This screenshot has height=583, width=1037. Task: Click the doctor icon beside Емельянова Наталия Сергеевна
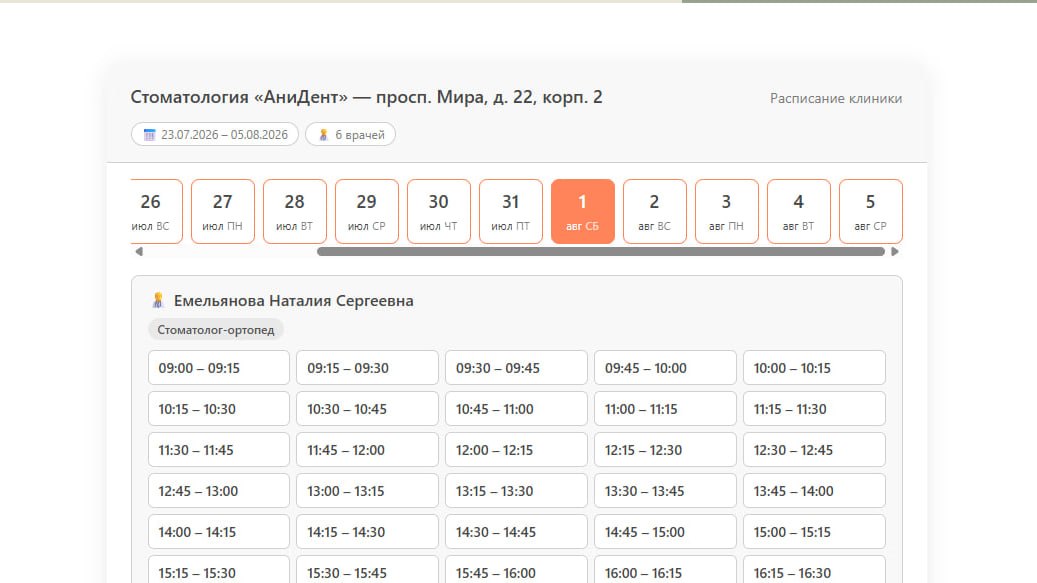(158, 301)
